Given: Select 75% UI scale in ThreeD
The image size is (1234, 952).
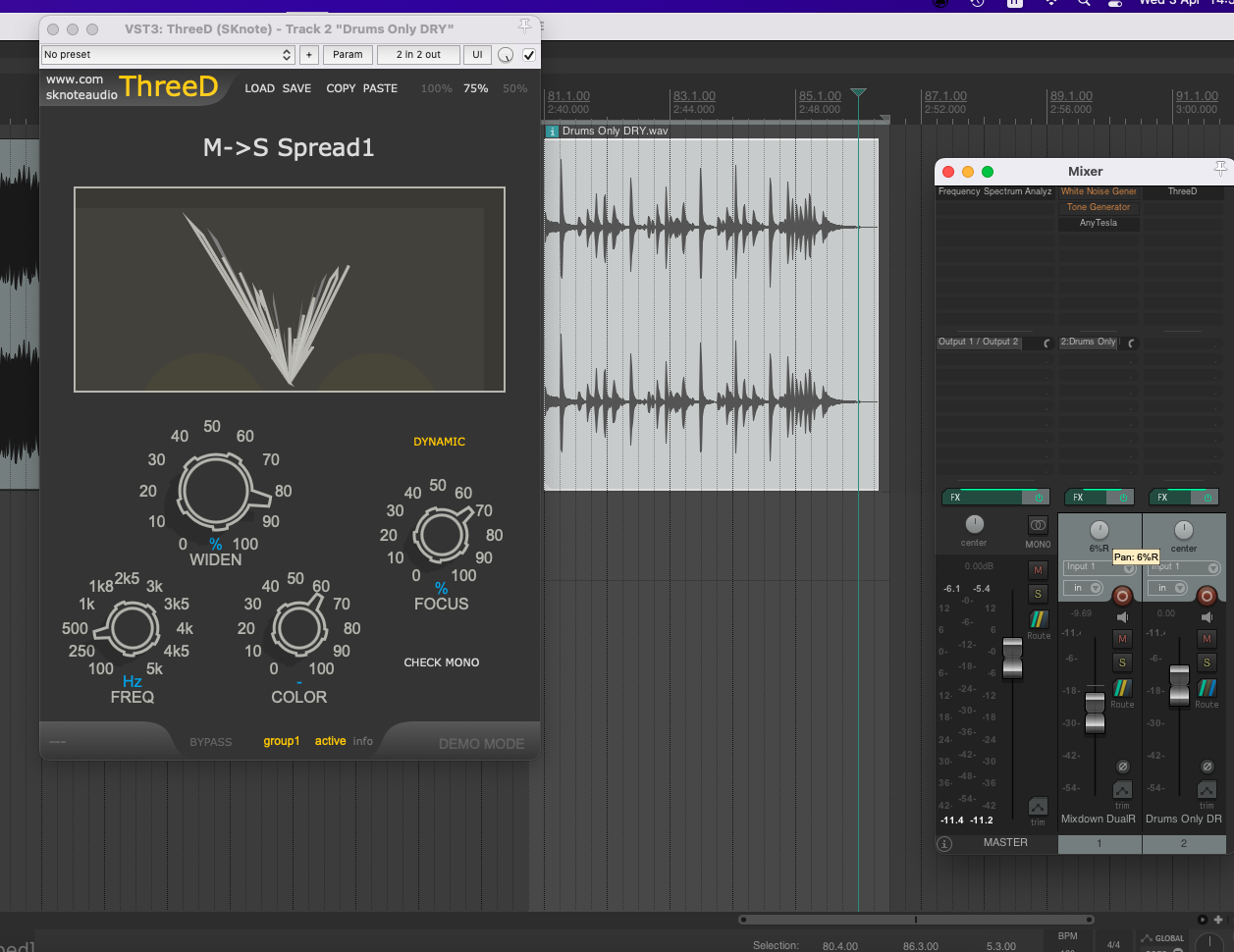Looking at the screenshot, I should (476, 88).
